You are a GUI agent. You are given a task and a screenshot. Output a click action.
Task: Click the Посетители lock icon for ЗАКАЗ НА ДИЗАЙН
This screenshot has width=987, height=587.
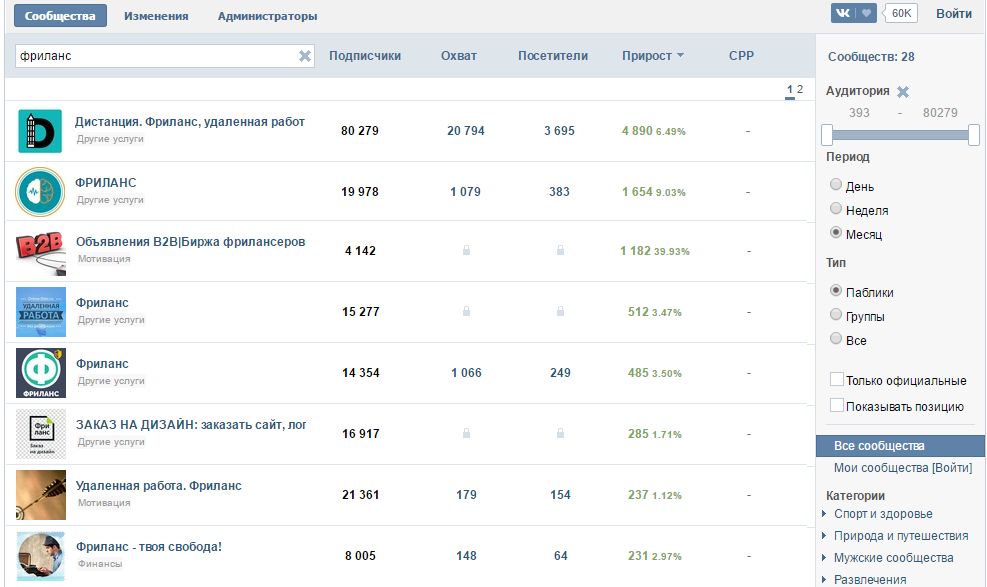(x=560, y=433)
